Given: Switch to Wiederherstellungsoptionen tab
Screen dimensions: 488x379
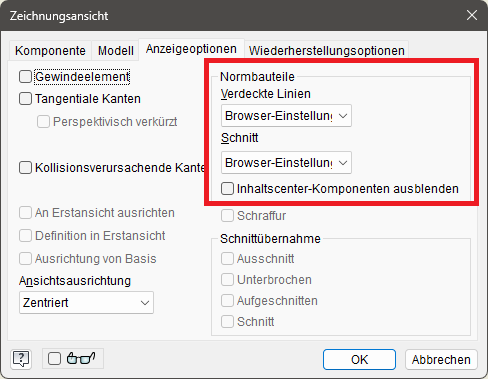Looking at the screenshot, I should coord(326,51).
